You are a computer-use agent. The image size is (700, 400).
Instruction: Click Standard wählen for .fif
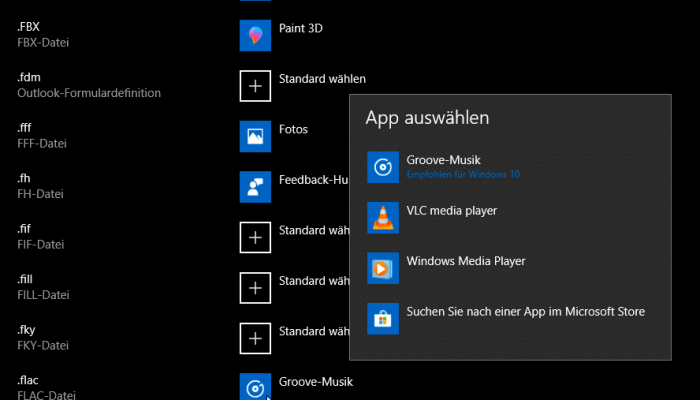click(314, 230)
